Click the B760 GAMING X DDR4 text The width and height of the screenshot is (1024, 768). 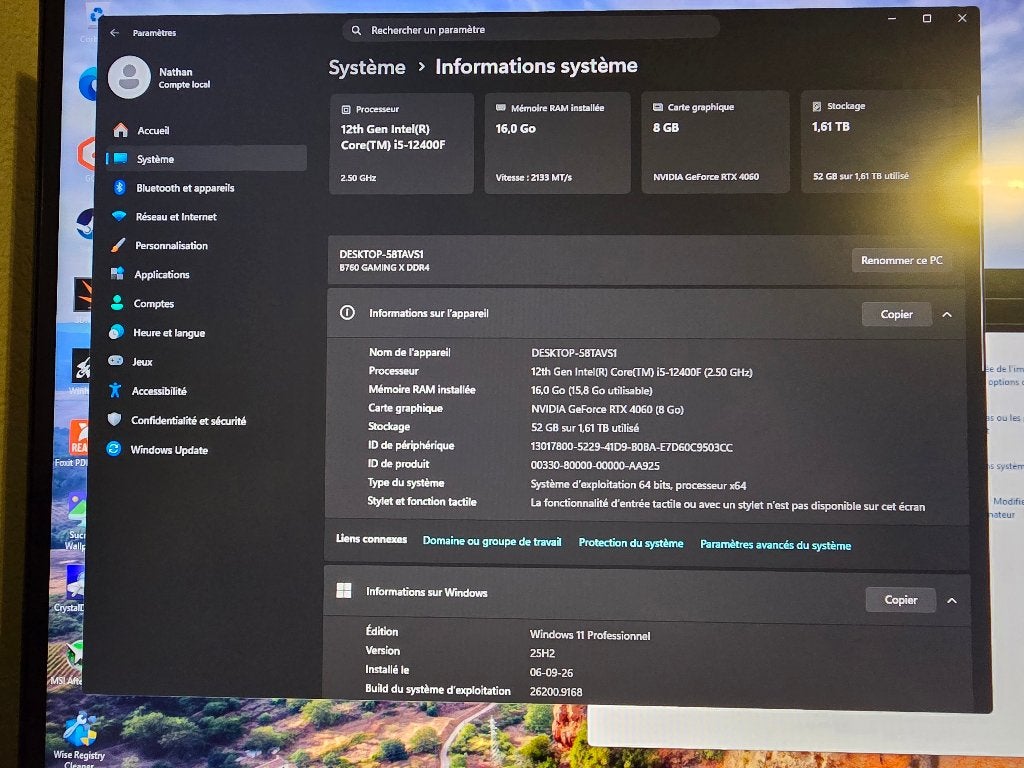pos(384,268)
